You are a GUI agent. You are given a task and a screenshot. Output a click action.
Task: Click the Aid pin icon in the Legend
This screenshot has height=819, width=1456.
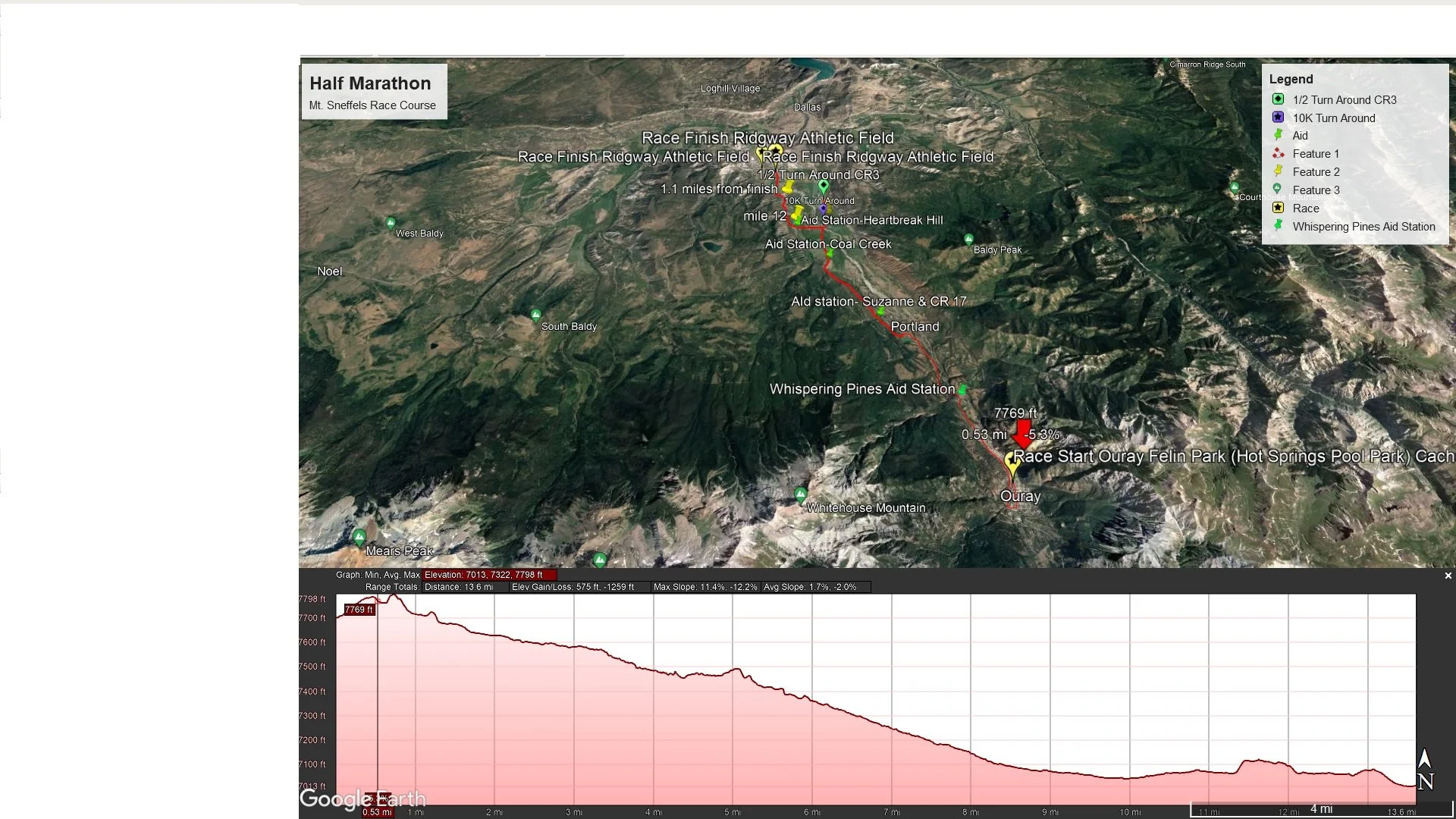pos(1278,134)
